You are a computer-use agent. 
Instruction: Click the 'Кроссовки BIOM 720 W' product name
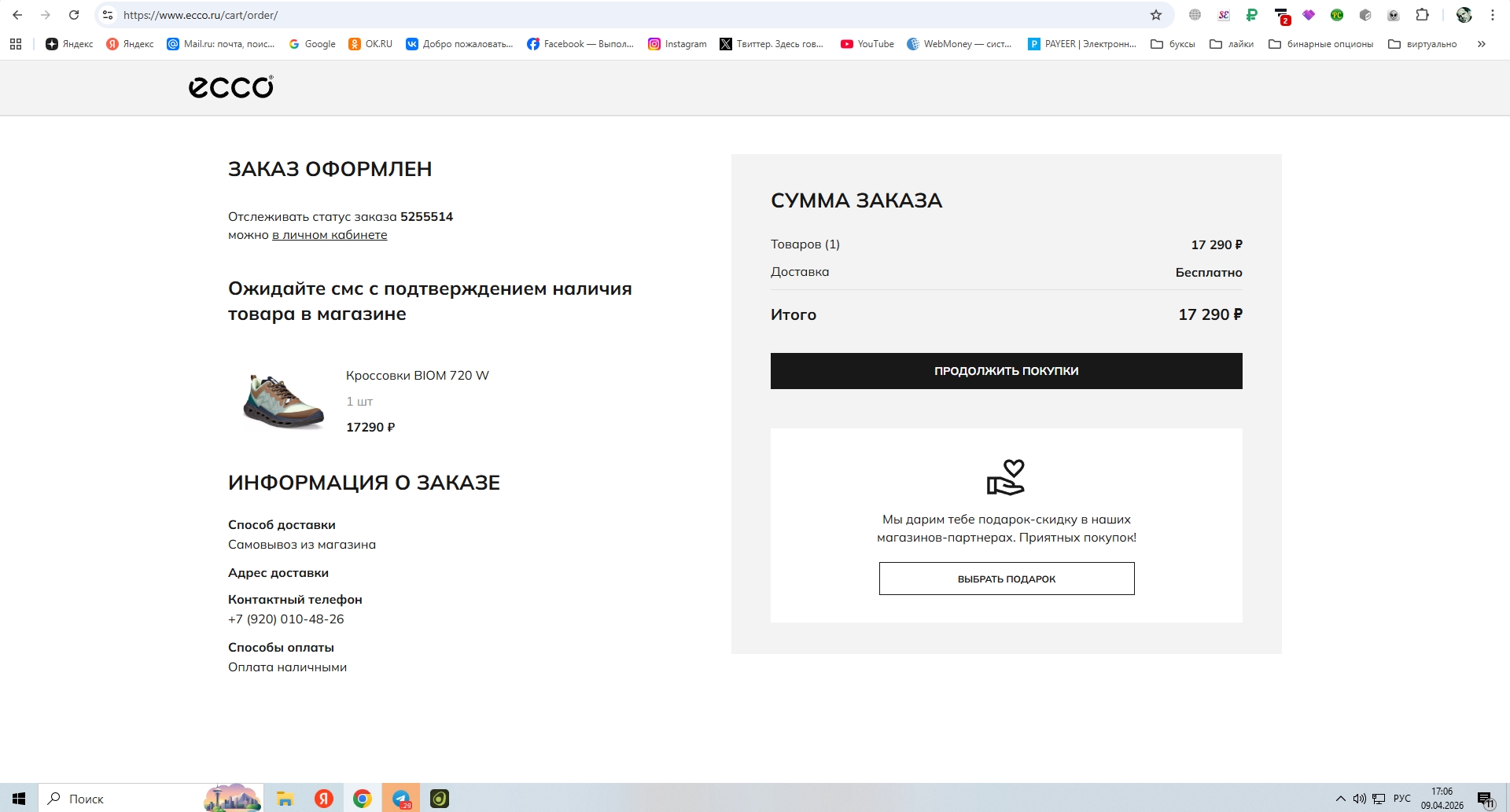pos(418,376)
